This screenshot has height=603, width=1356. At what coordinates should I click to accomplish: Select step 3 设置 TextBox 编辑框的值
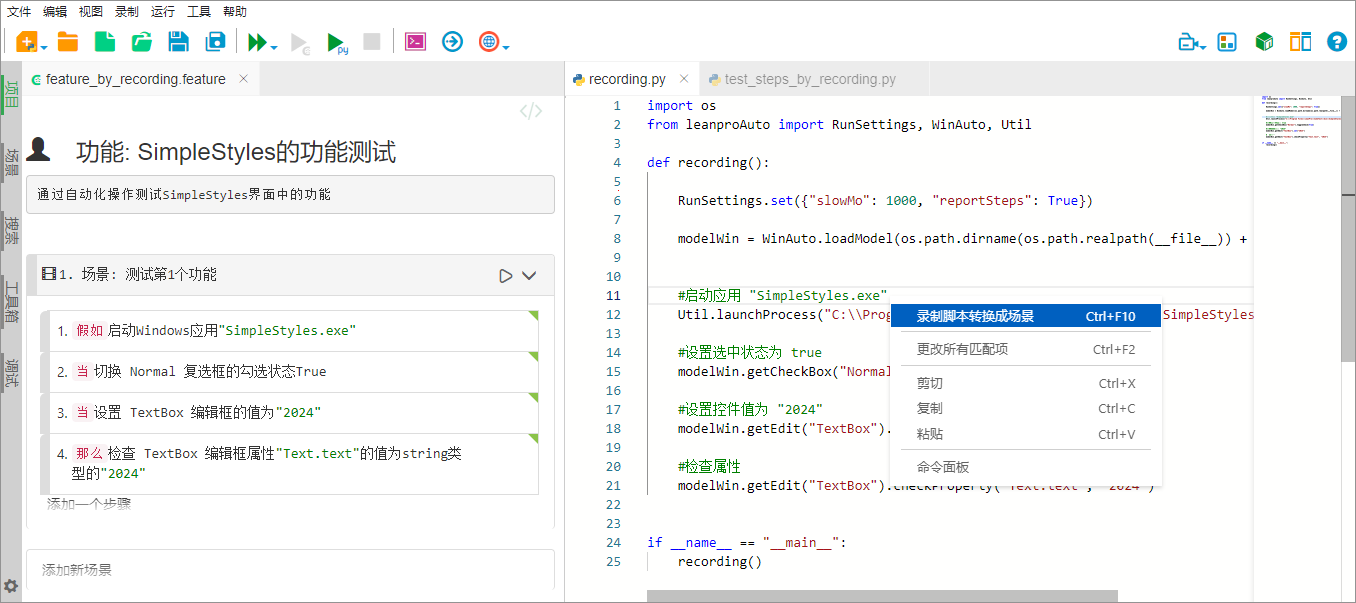pos(289,413)
